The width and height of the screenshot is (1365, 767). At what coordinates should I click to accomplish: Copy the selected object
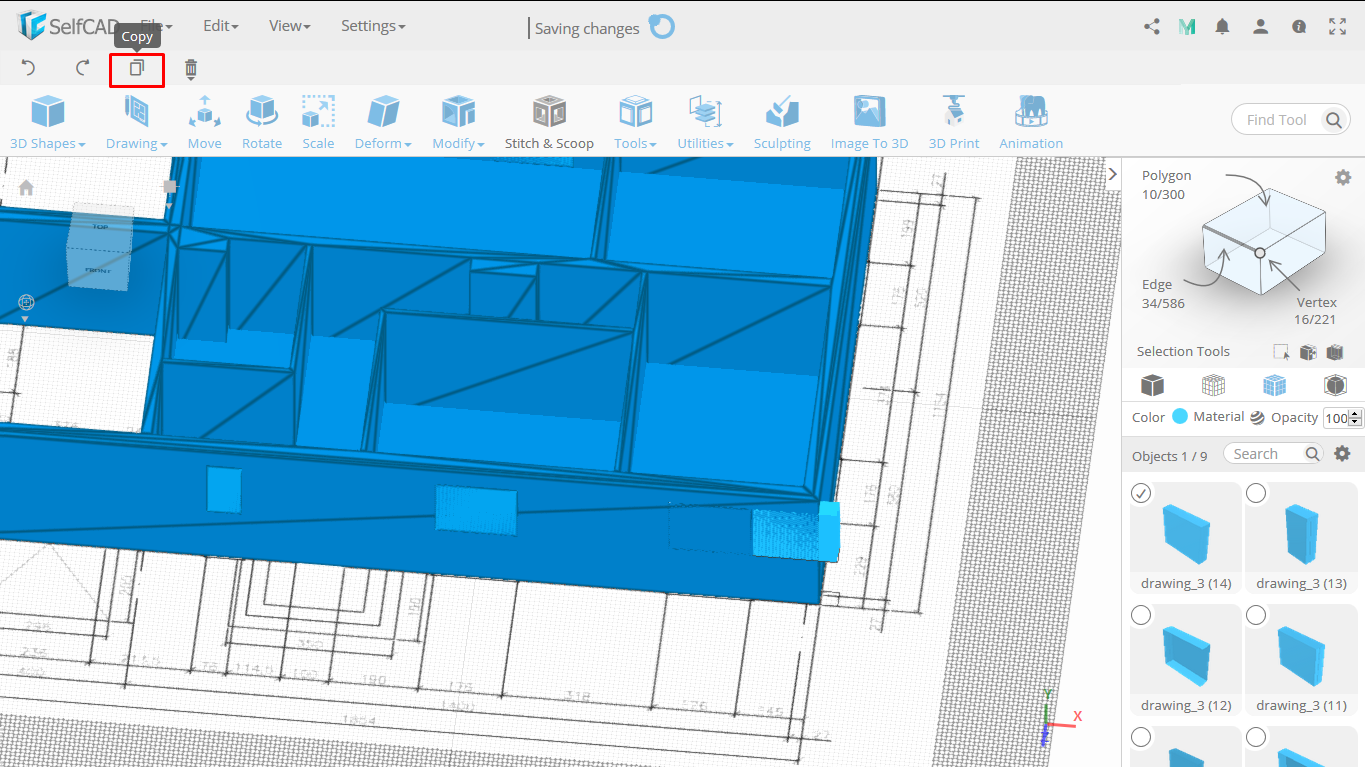coord(137,69)
